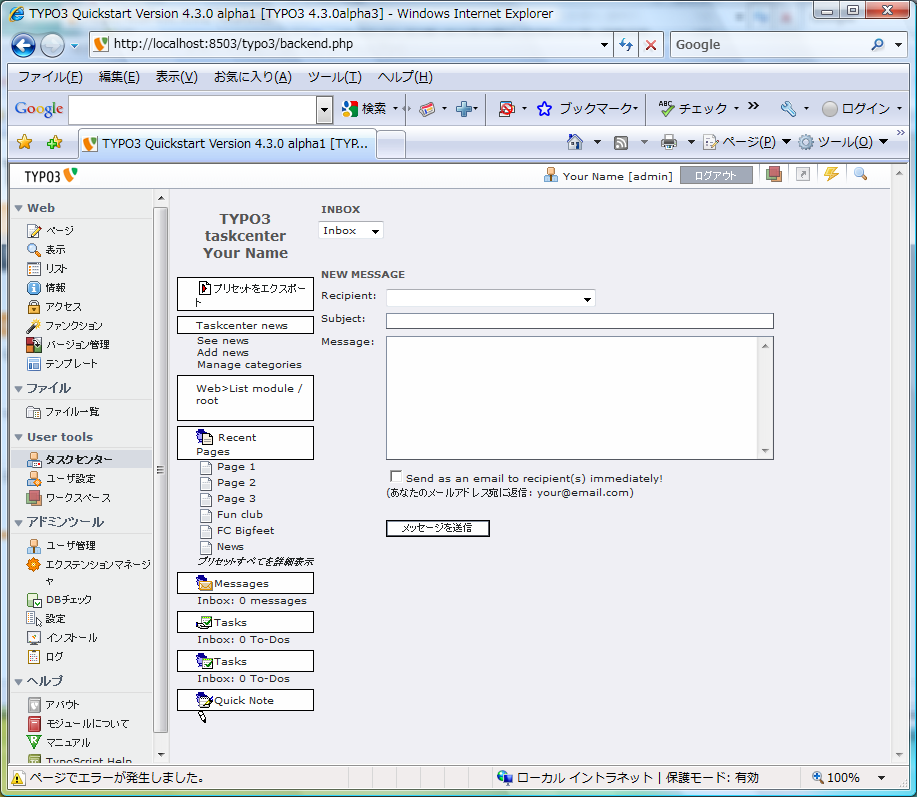The image size is (917, 797).
Task: Open the Inbox dropdown
Action: [x=351, y=230]
